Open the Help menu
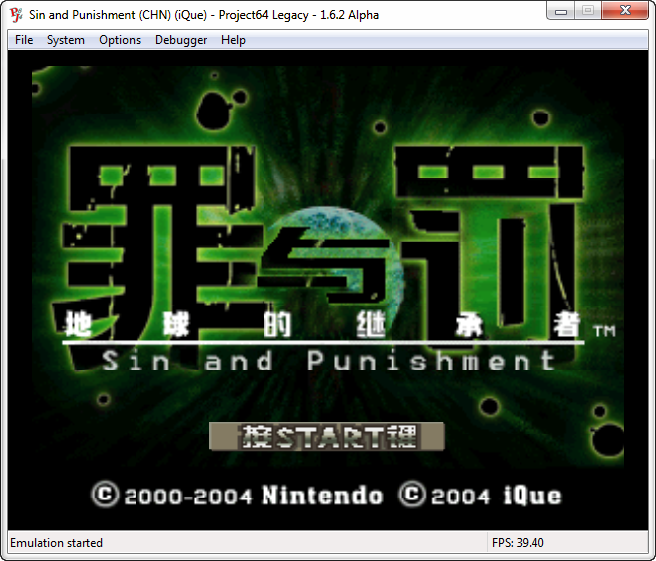The width and height of the screenshot is (656, 561). pyautogui.click(x=233, y=40)
